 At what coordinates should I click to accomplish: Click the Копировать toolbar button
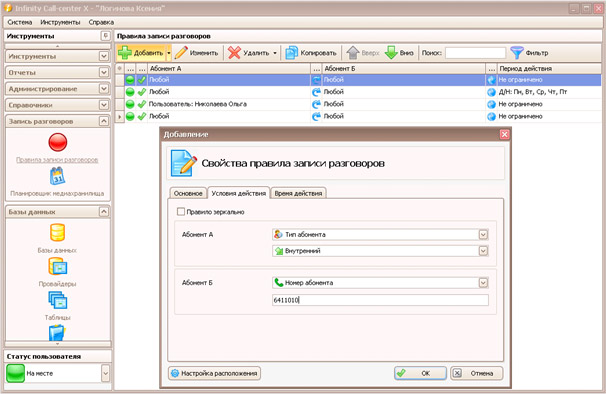311,53
